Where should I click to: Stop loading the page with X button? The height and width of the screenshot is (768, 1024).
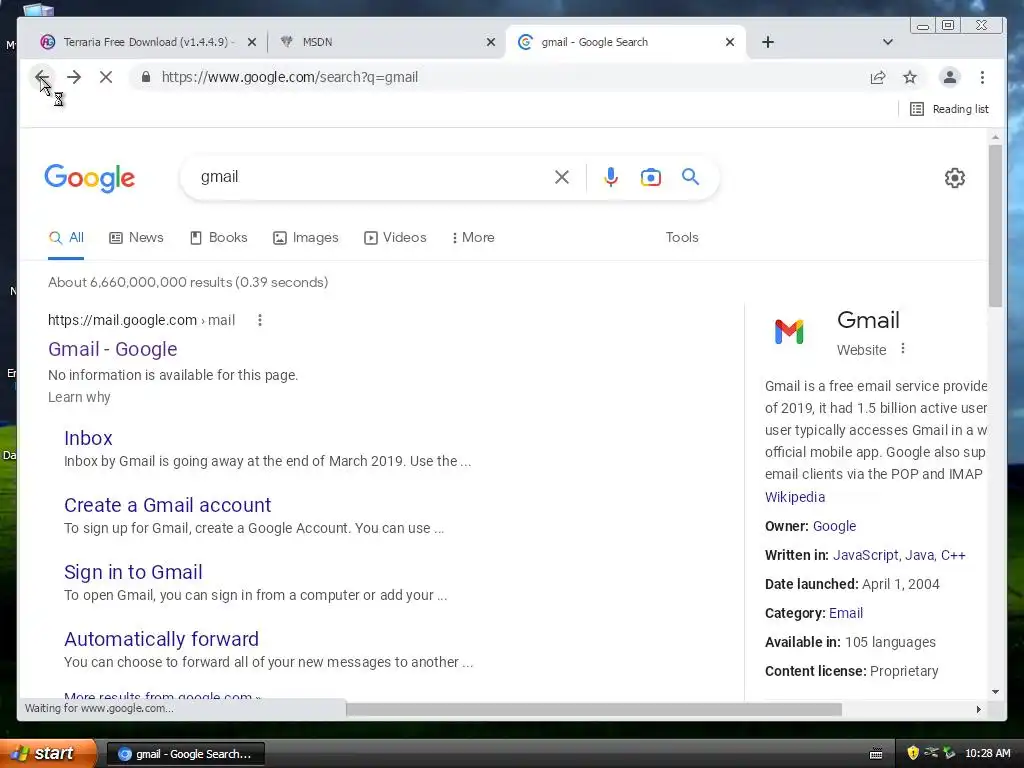106,77
